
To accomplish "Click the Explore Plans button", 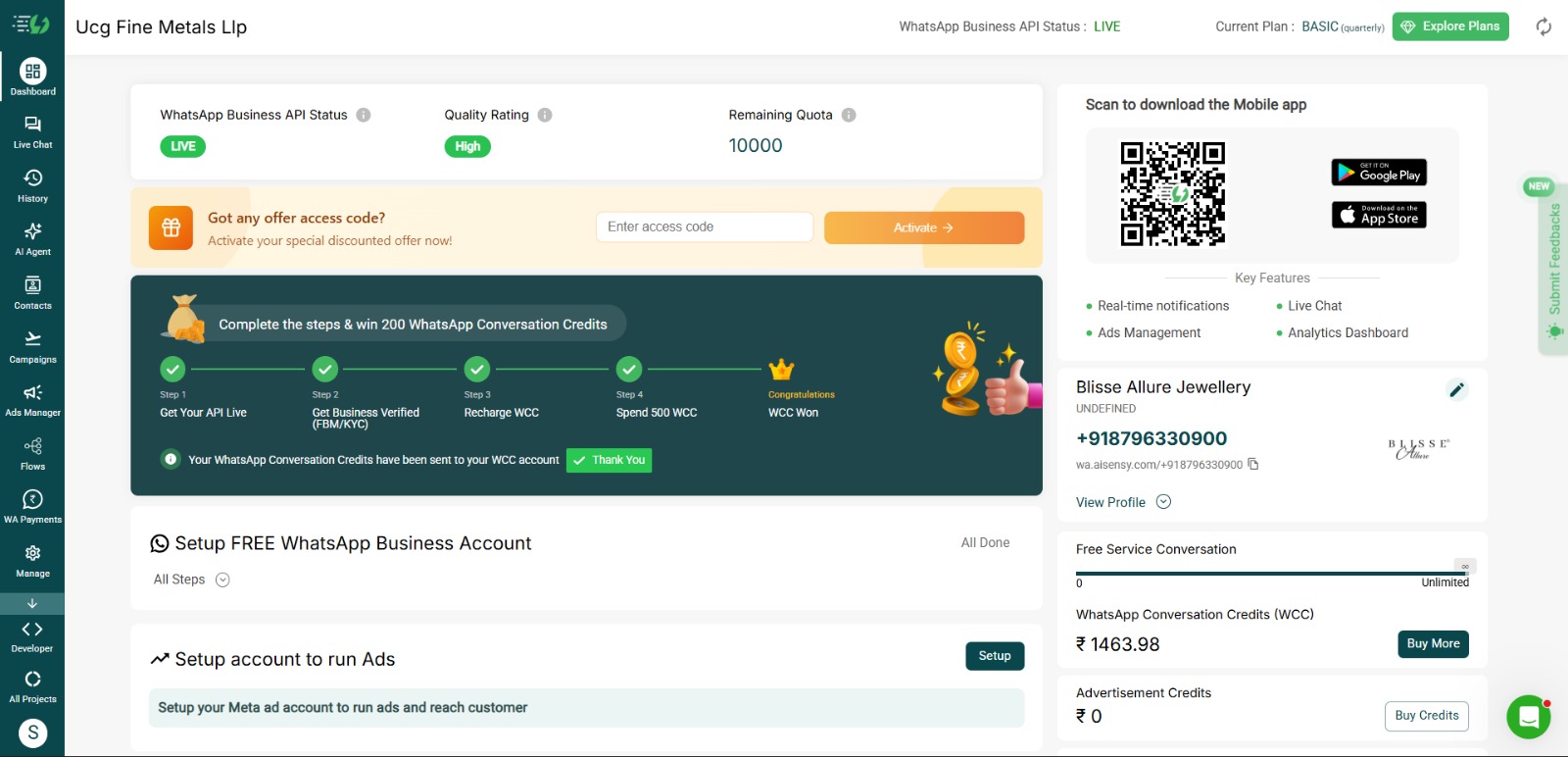I will (x=1450, y=26).
